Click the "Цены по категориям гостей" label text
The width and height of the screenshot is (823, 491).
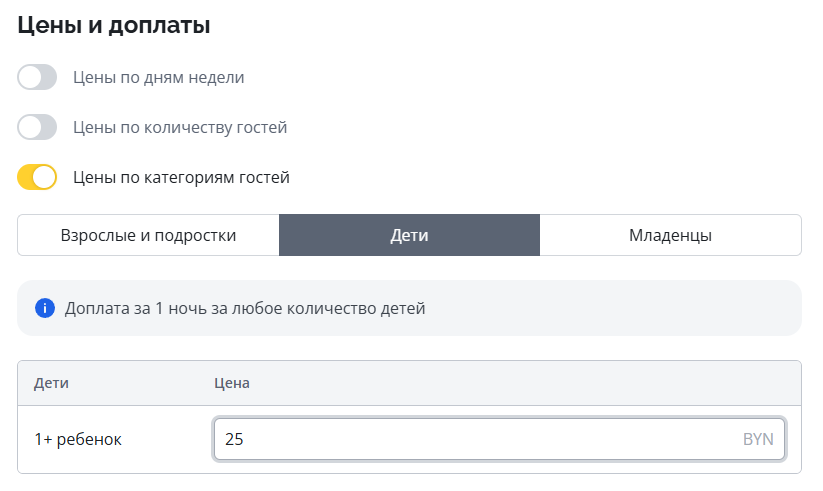[x=181, y=178]
